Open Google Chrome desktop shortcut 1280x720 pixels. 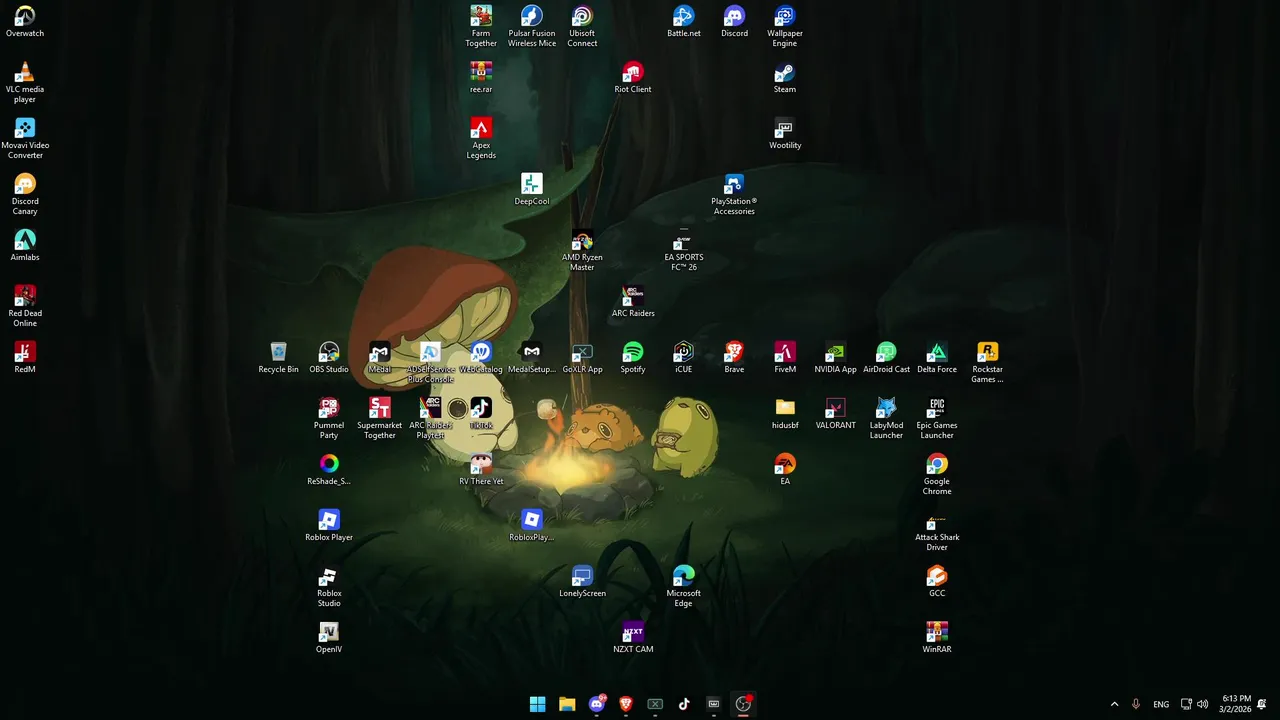pos(937,474)
